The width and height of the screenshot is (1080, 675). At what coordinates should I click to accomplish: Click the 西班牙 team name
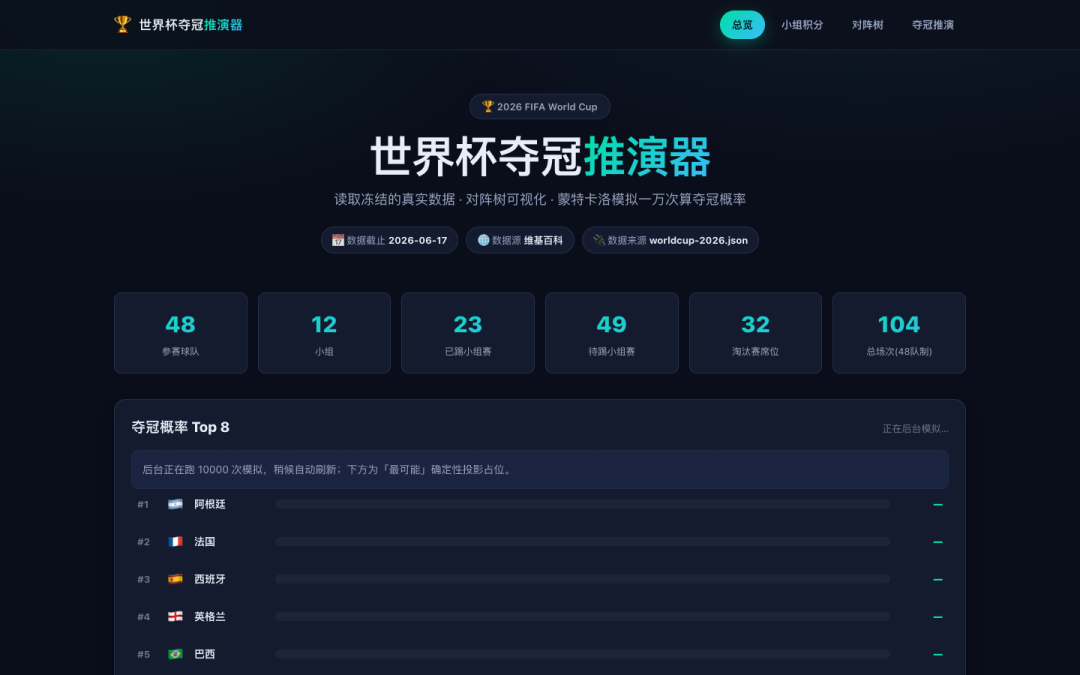tap(209, 579)
